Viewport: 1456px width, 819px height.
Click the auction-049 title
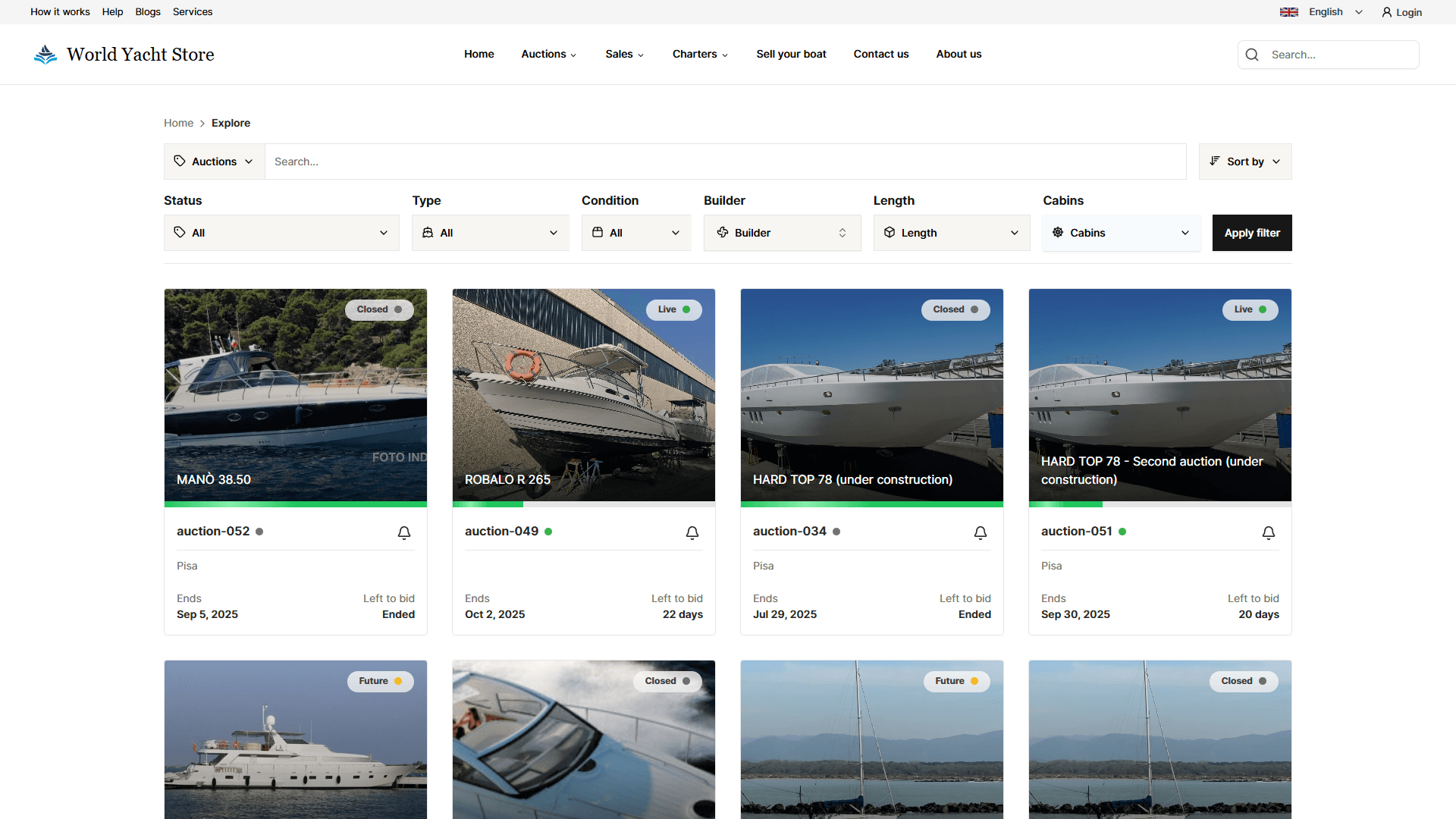click(501, 532)
